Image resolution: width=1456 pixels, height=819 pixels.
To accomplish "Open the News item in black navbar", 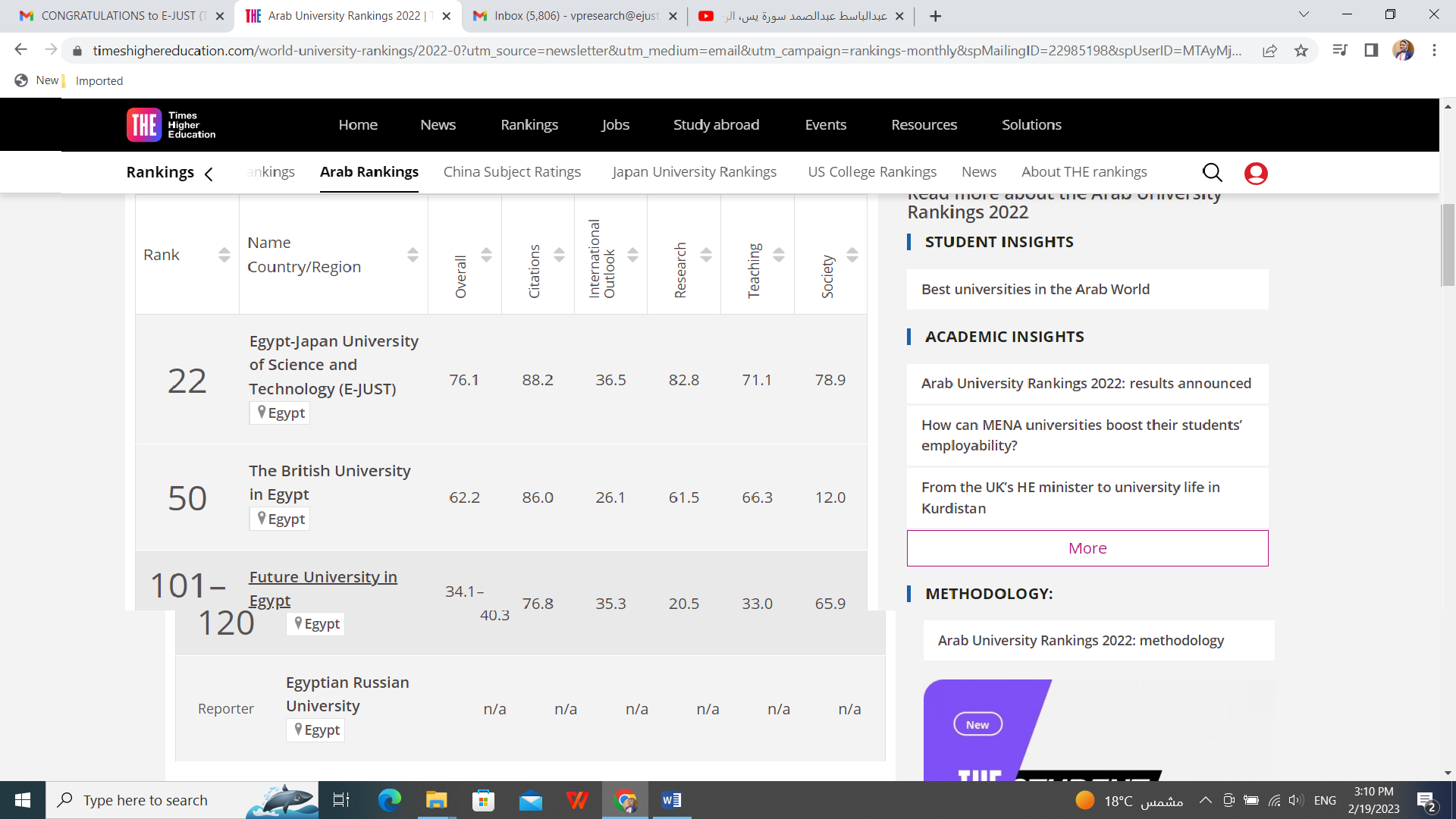I will click(438, 125).
